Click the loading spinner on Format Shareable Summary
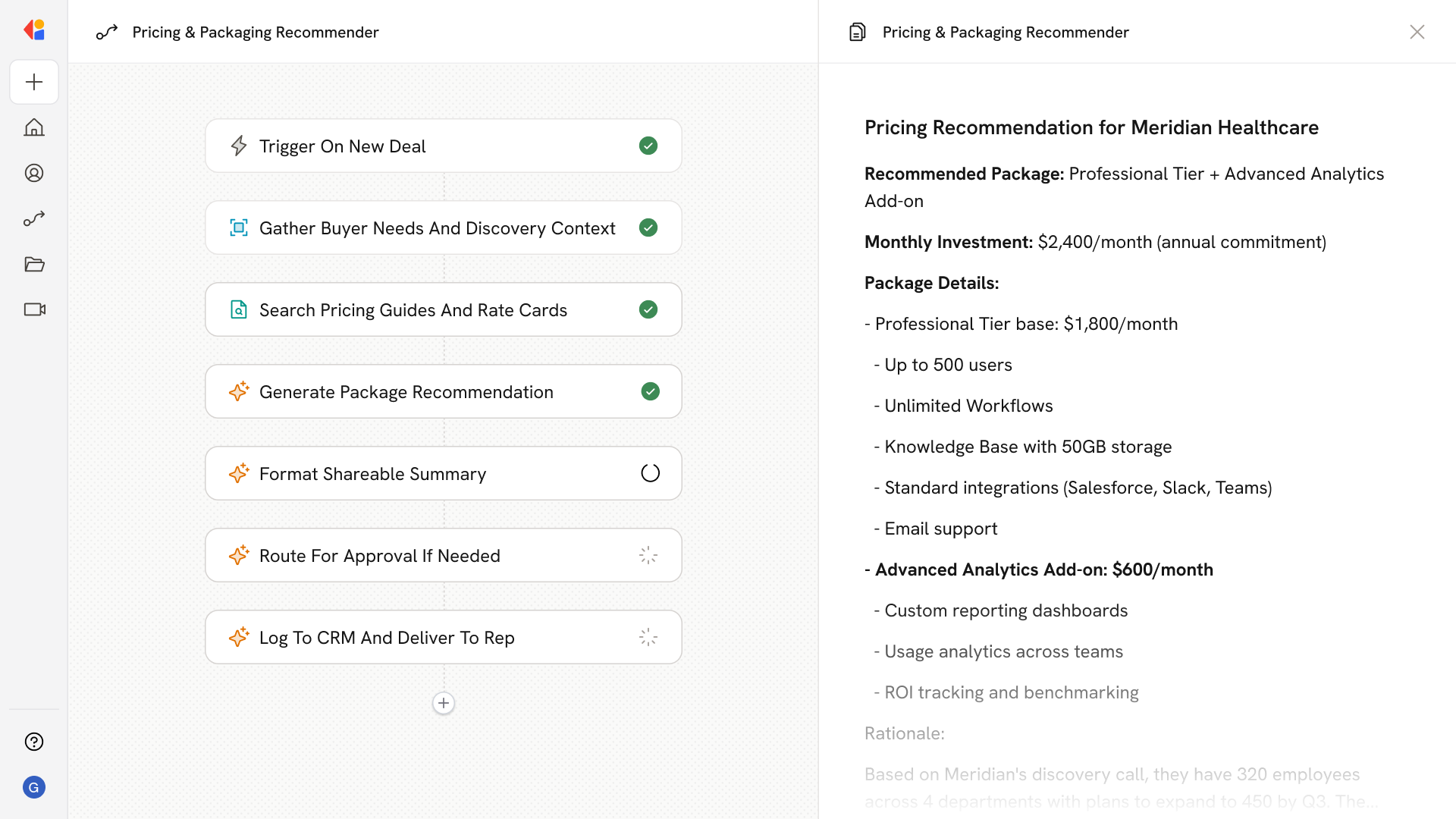The image size is (1456, 819). pos(649,472)
